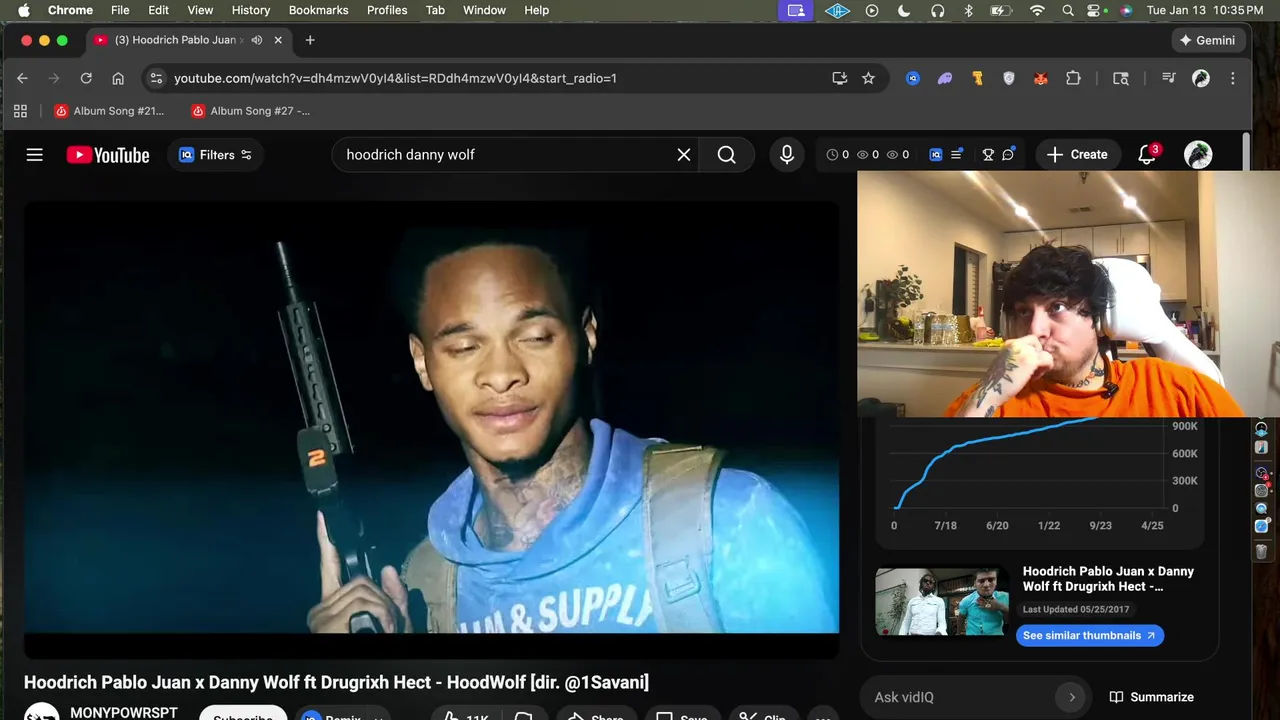The image size is (1280, 720).
Task: Close the Hoodrich Pablo Juan tab
Action: tap(278, 40)
